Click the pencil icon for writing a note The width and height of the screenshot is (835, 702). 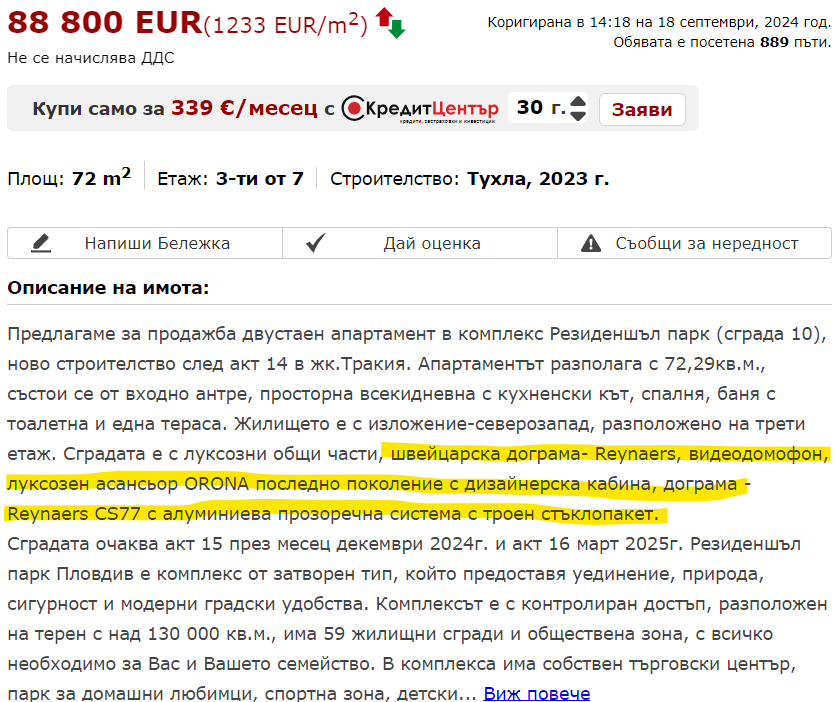40,243
